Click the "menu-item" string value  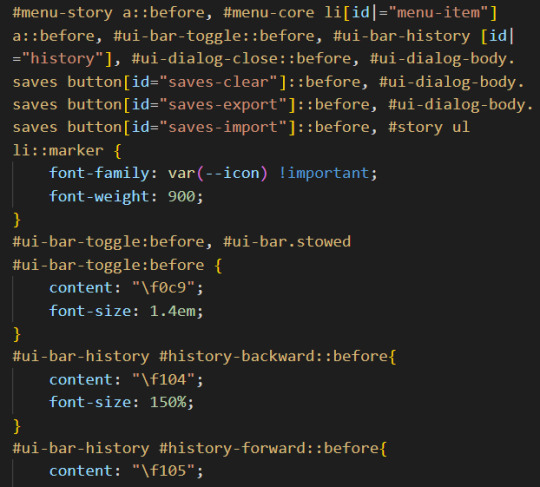(438, 13)
